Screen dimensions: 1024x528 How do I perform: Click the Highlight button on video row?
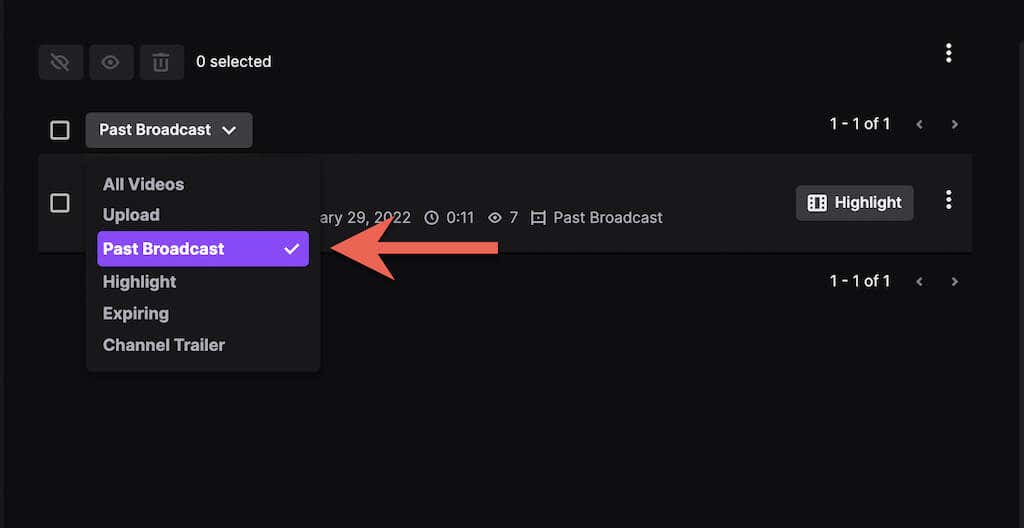(x=854, y=203)
